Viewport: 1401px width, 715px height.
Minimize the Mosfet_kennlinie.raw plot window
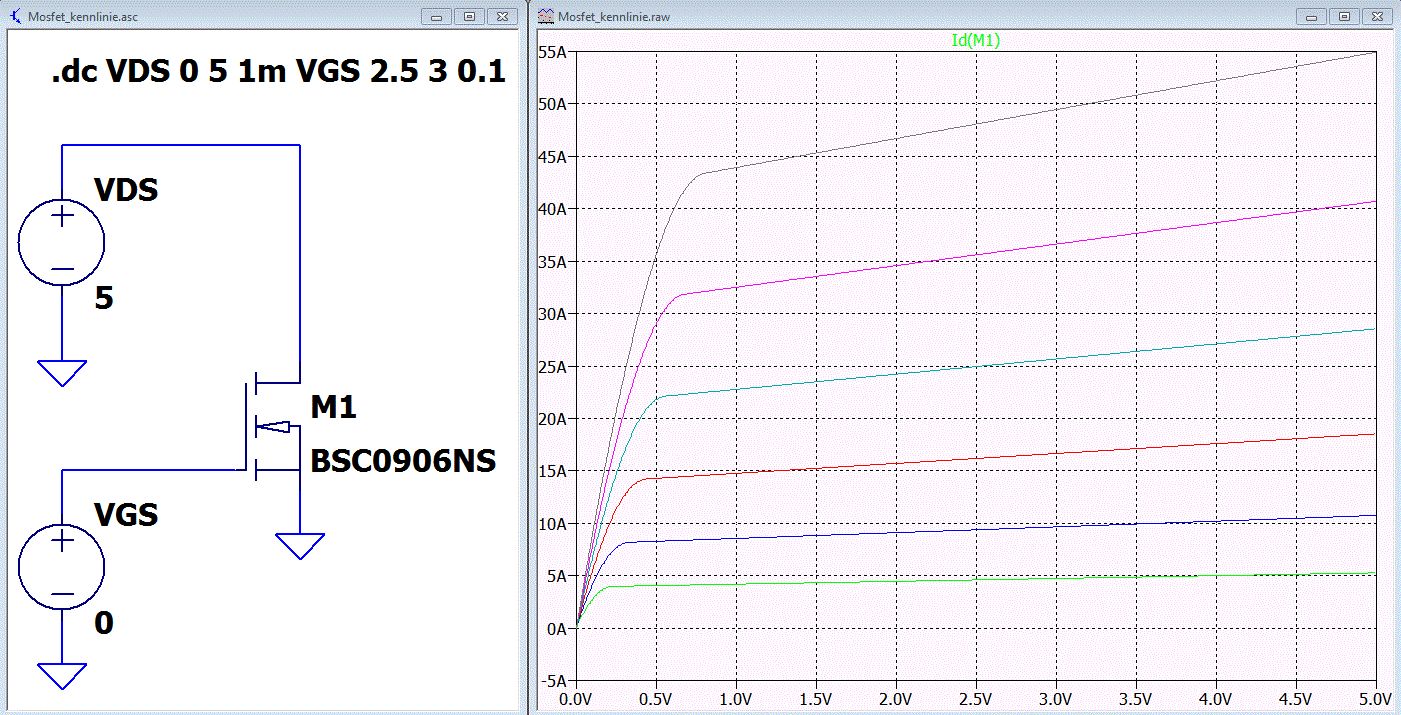click(1311, 16)
